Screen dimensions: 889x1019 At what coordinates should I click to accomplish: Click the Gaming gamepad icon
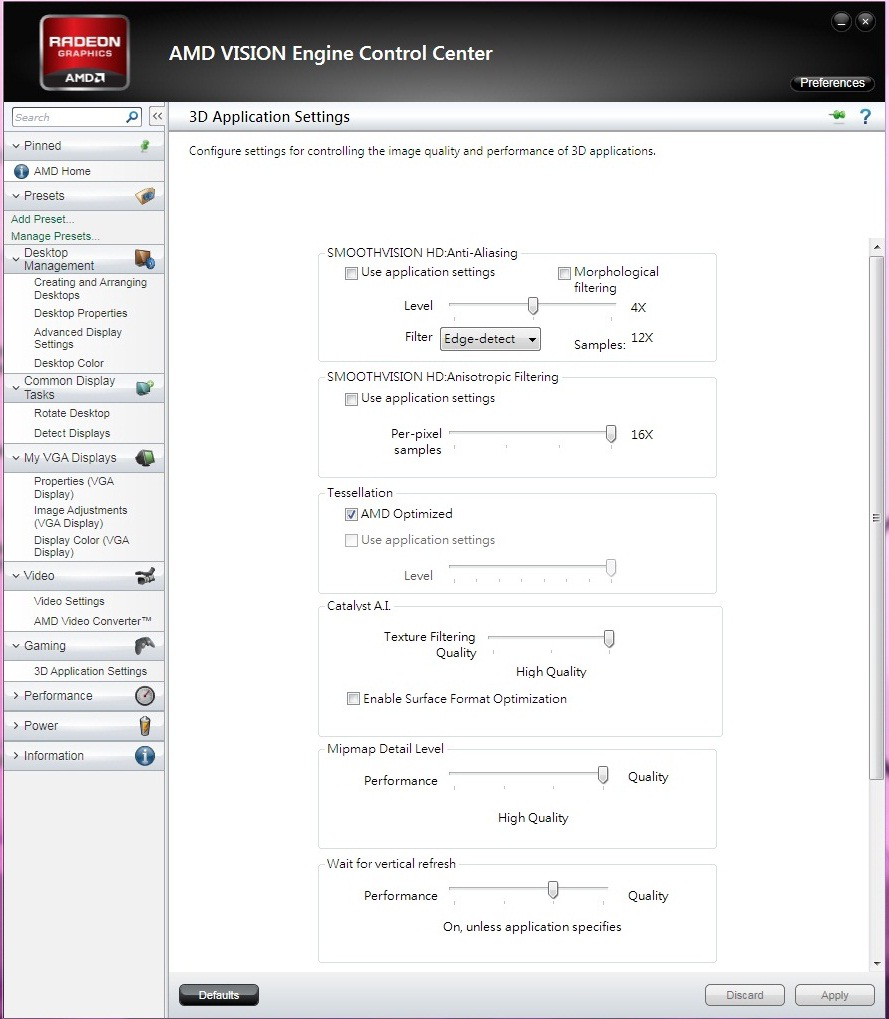pos(145,645)
